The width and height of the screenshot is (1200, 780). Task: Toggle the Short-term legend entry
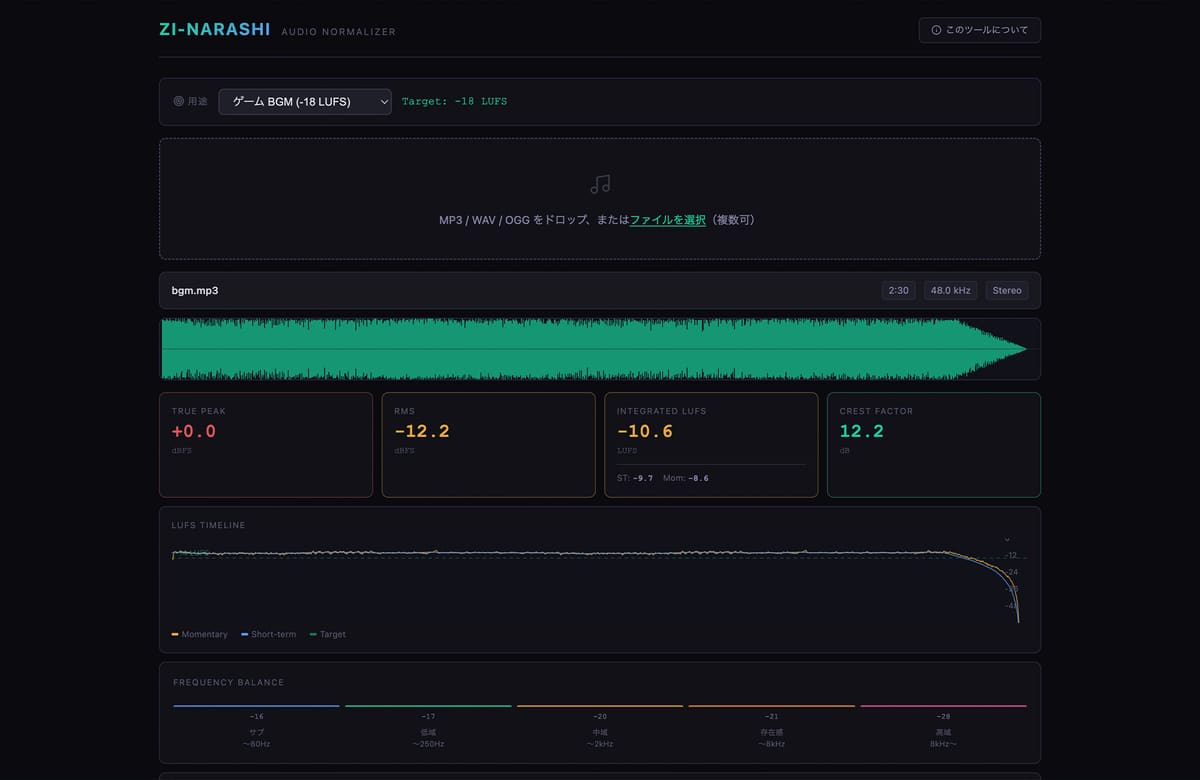pyautogui.click(x=269, y=634)
